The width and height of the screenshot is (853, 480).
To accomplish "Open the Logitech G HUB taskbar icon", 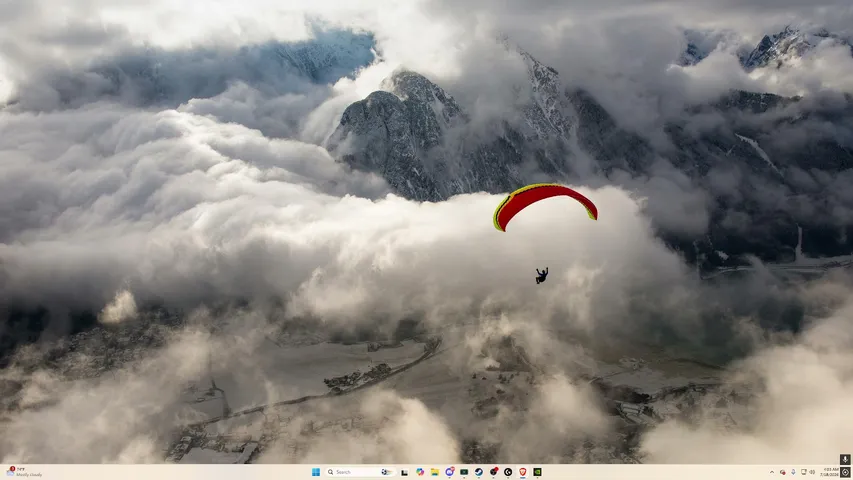I will pos(508,472).
